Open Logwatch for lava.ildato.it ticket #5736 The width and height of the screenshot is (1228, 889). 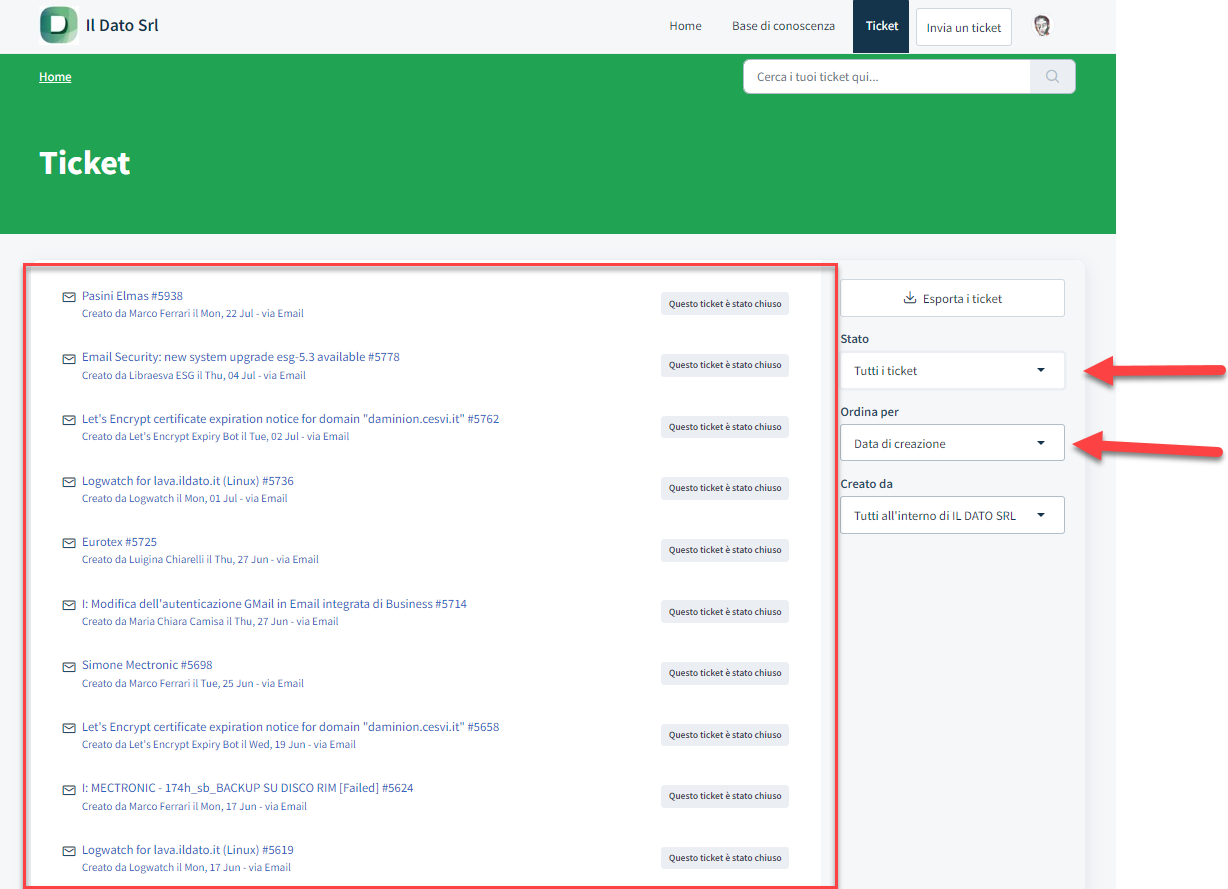[x=188, y=481]
